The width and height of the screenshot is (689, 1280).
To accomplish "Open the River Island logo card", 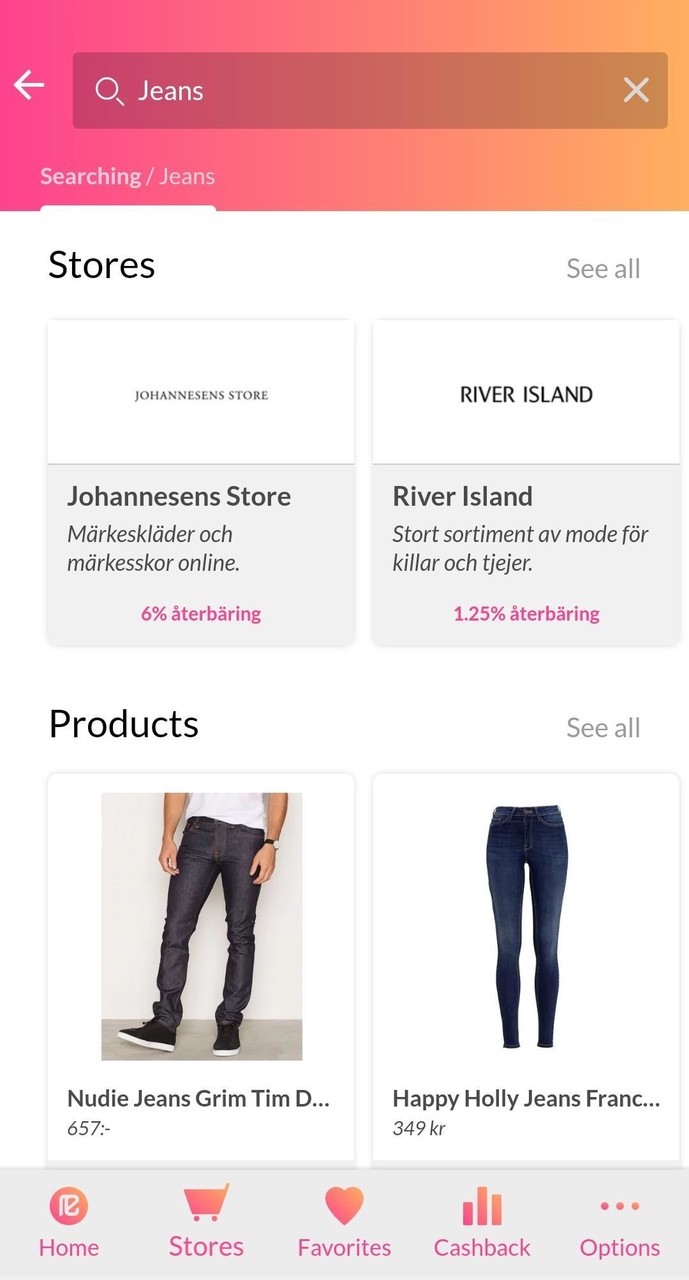I will pos(526,394).
